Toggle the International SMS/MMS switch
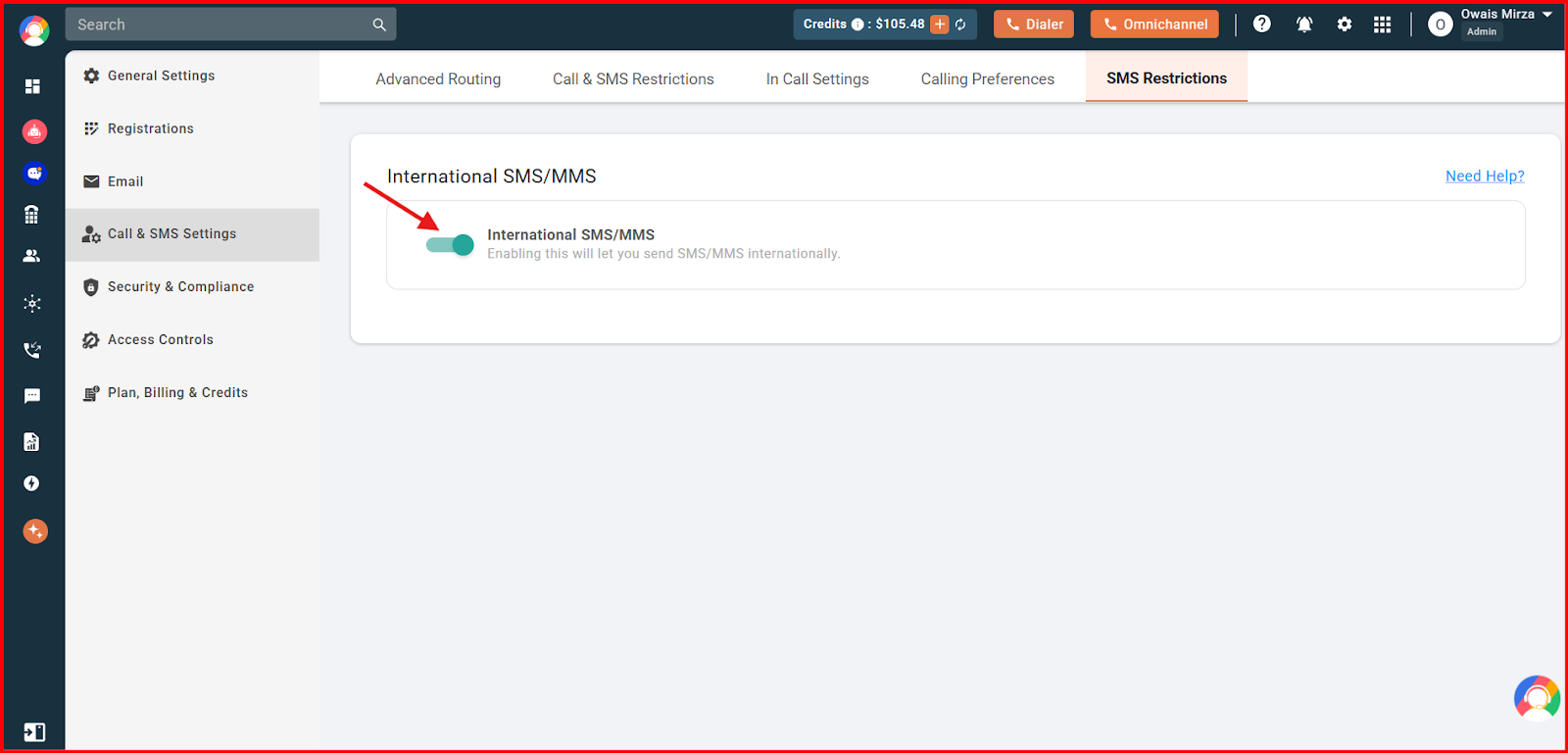This screenshot has height=753, width=1568. point(450,244)
